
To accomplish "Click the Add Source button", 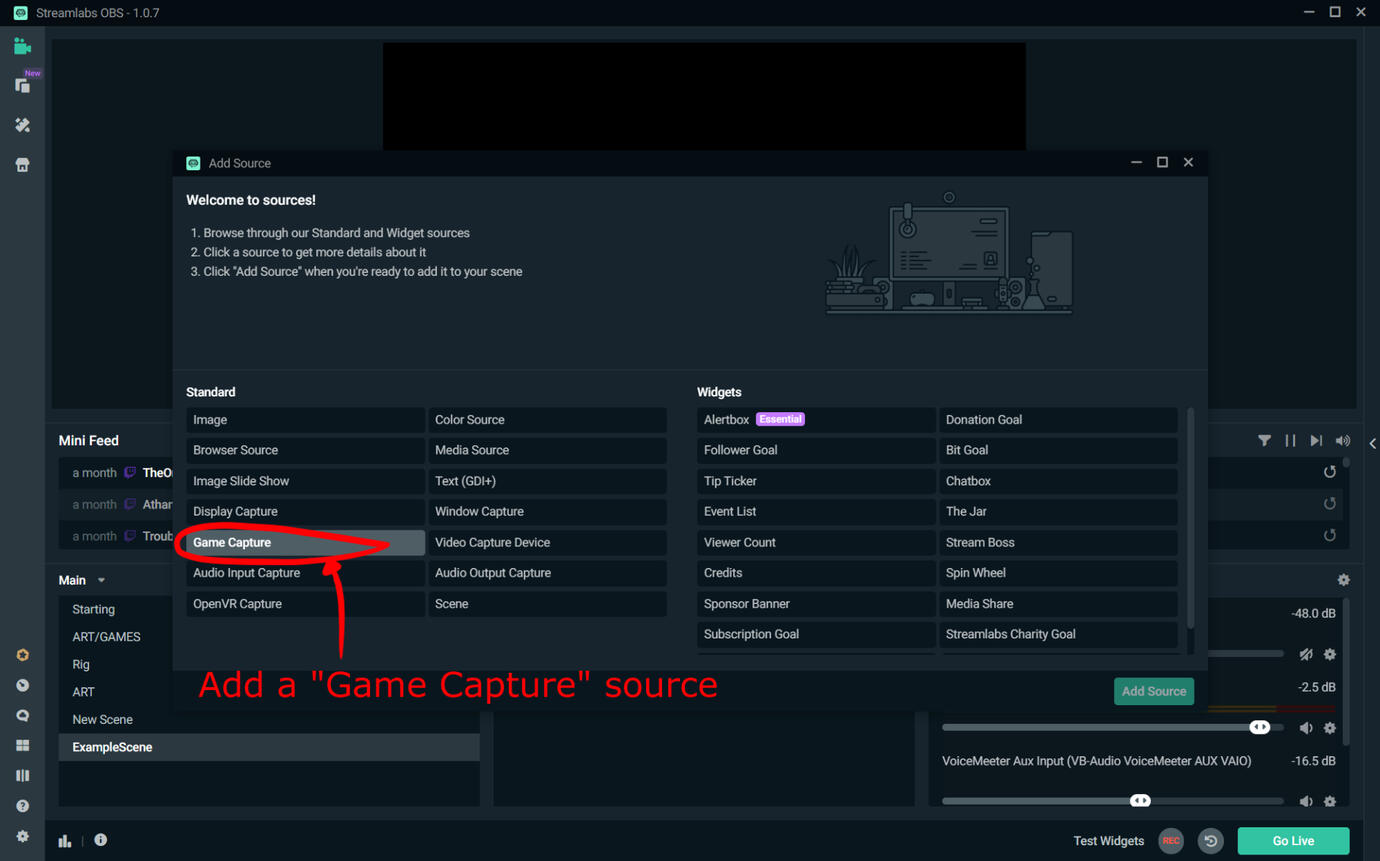I will coord(1153,691).
